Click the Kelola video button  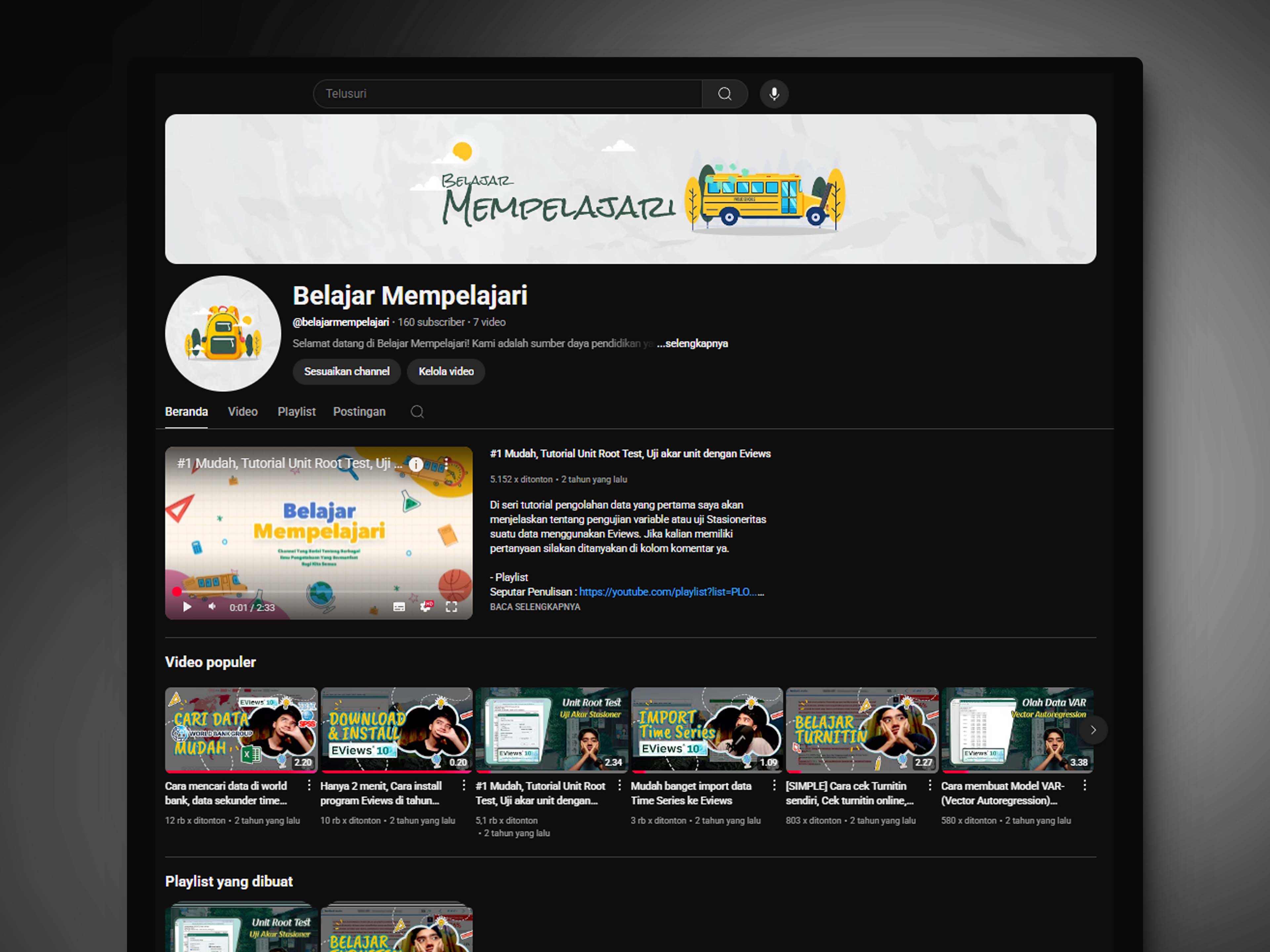(x=445, y=371)
